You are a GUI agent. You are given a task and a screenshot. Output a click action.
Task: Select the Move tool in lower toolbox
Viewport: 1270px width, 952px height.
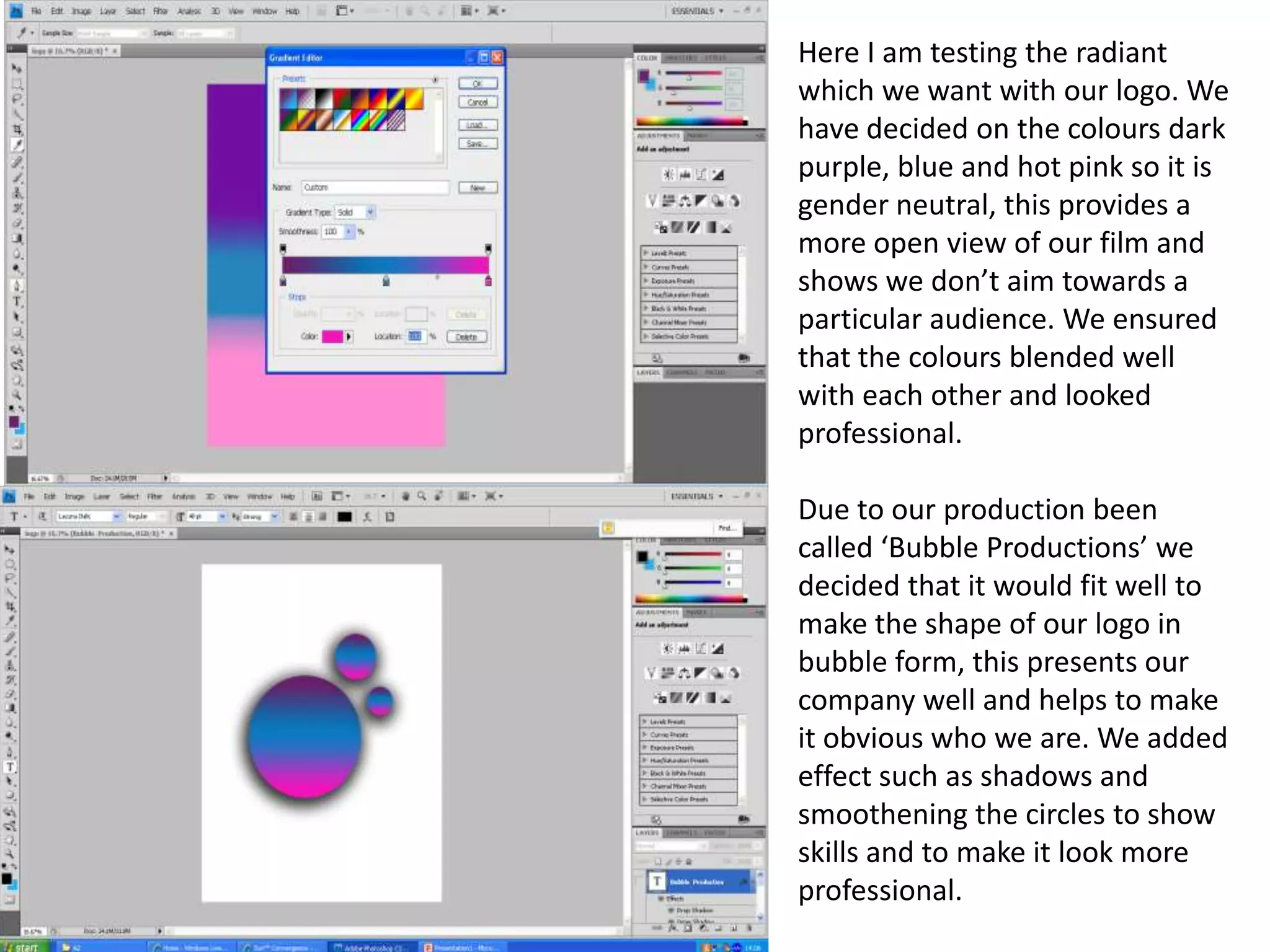9,550
